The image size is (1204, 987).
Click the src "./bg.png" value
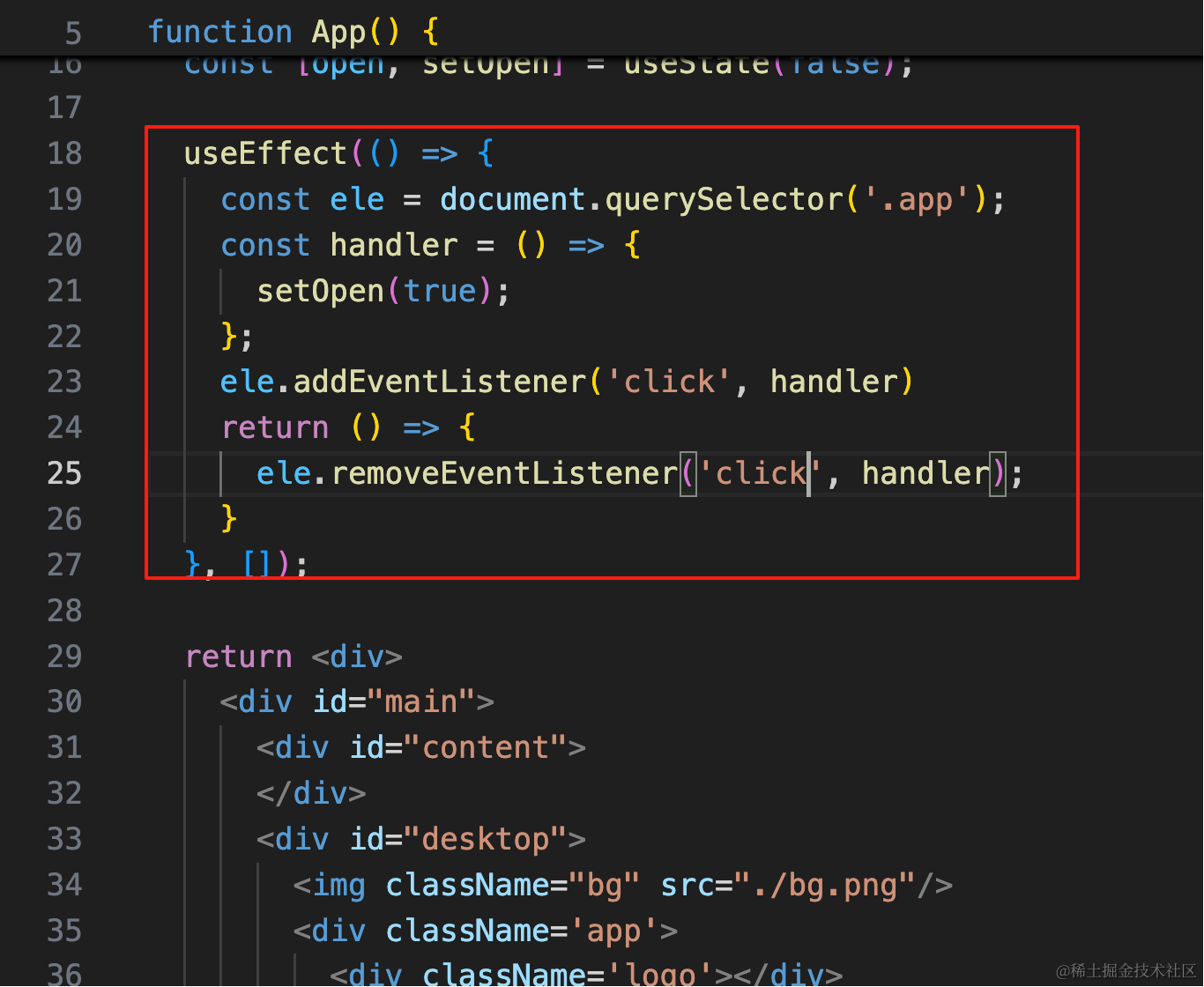[824, 885]
